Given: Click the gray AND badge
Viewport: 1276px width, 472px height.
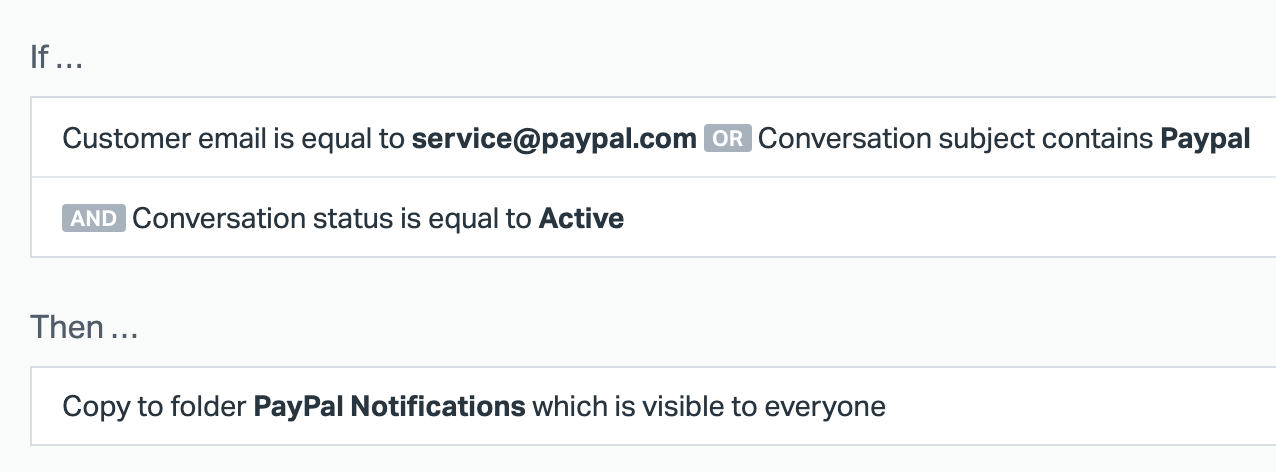Looking at the screenshot, I should [x=93, y=218].
